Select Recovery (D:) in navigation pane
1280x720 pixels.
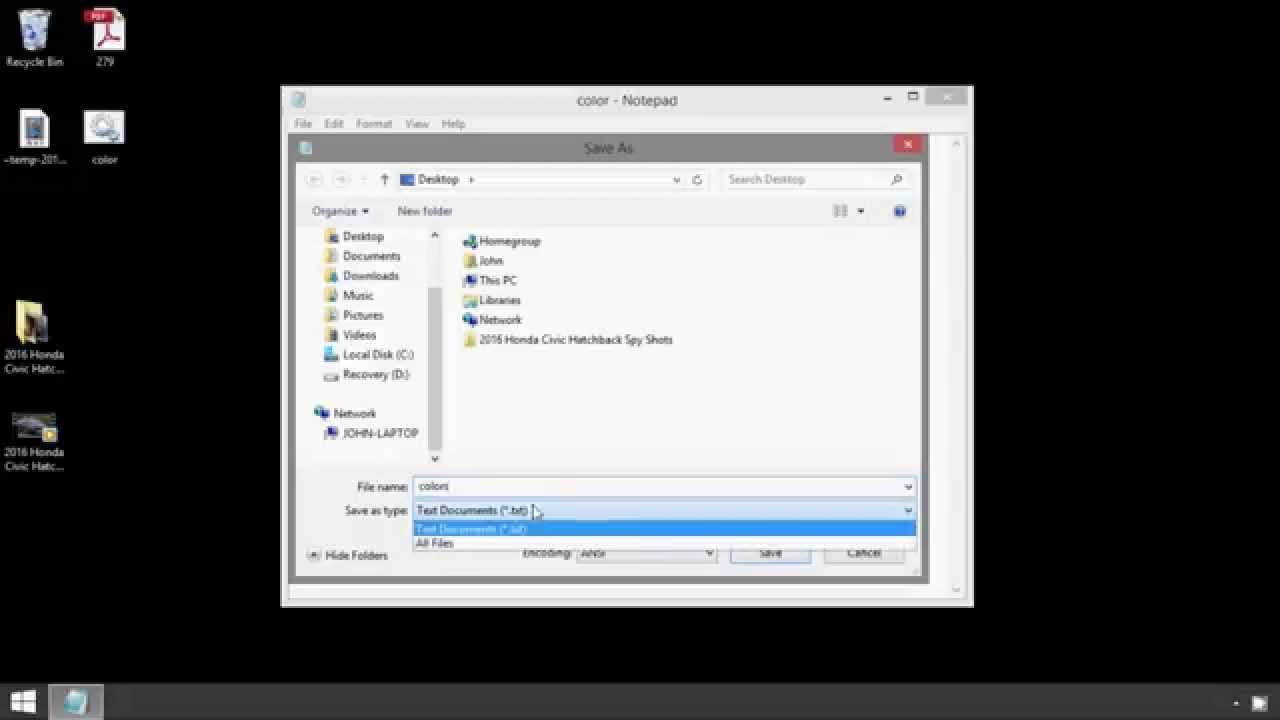tap(366, 375)
